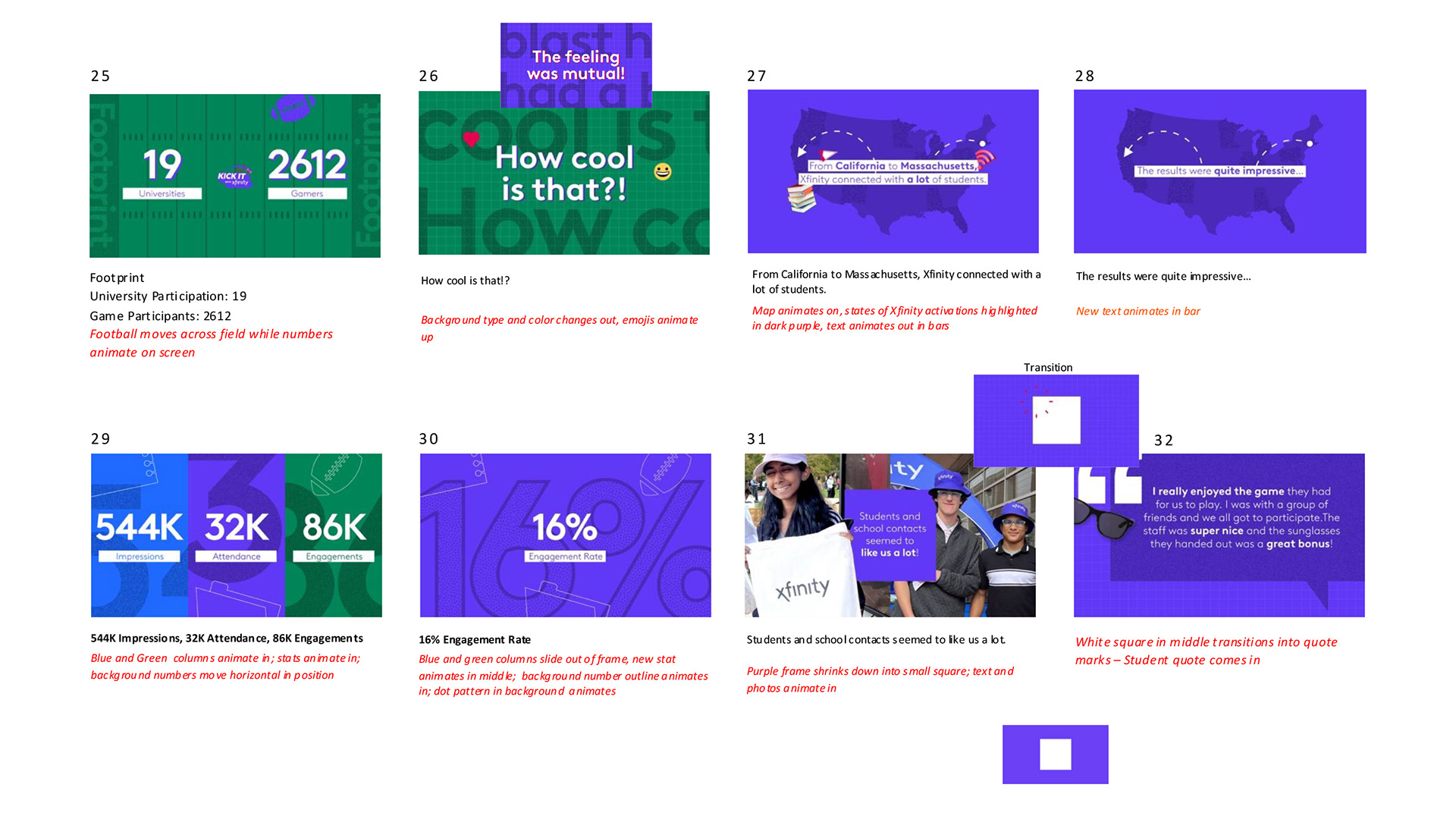Click 'Game Participants: 2612' caption line
This screenshot has width=1456, height=819.
[161, 315]
